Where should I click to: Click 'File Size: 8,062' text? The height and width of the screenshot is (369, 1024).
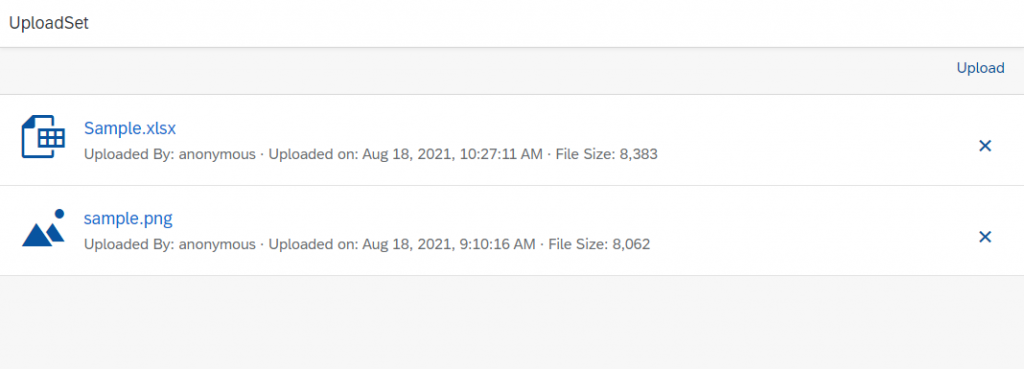599,245
